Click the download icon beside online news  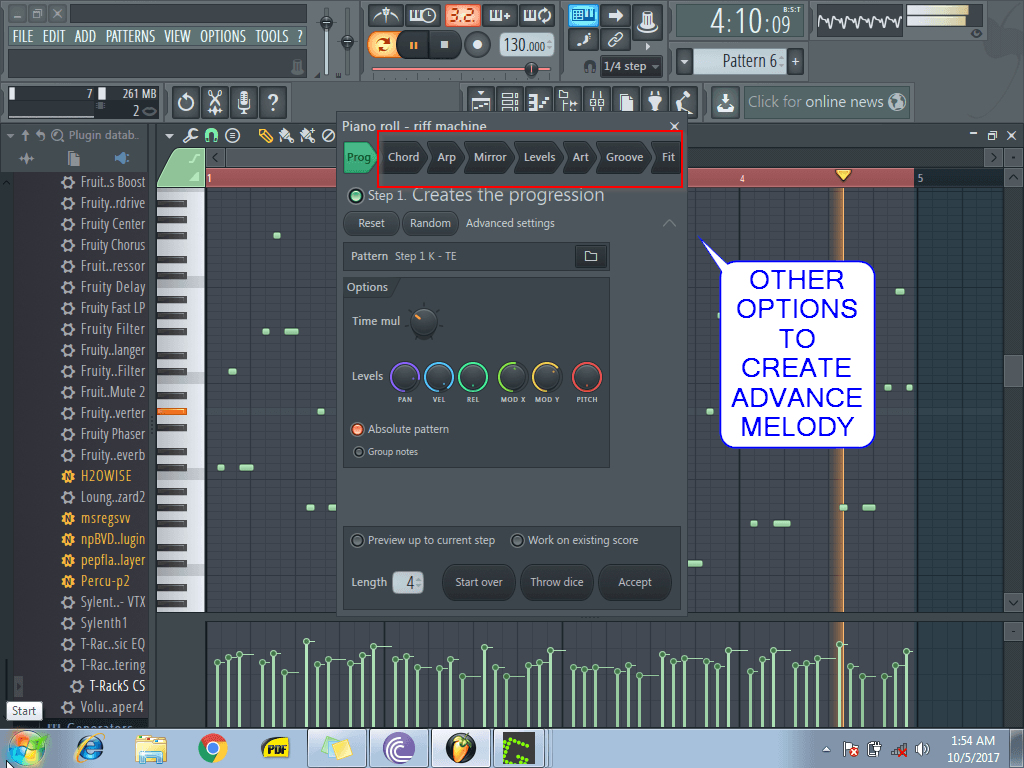tap(725, 102)
